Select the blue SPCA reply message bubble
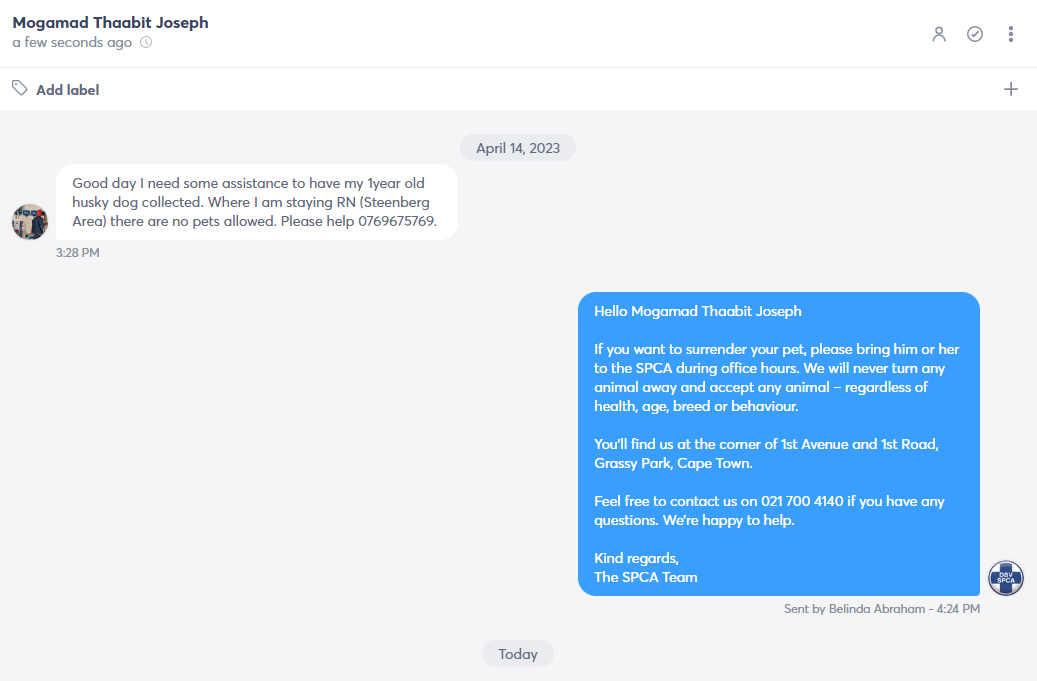The image size is (1037, 681). click(x=779, y=444)
